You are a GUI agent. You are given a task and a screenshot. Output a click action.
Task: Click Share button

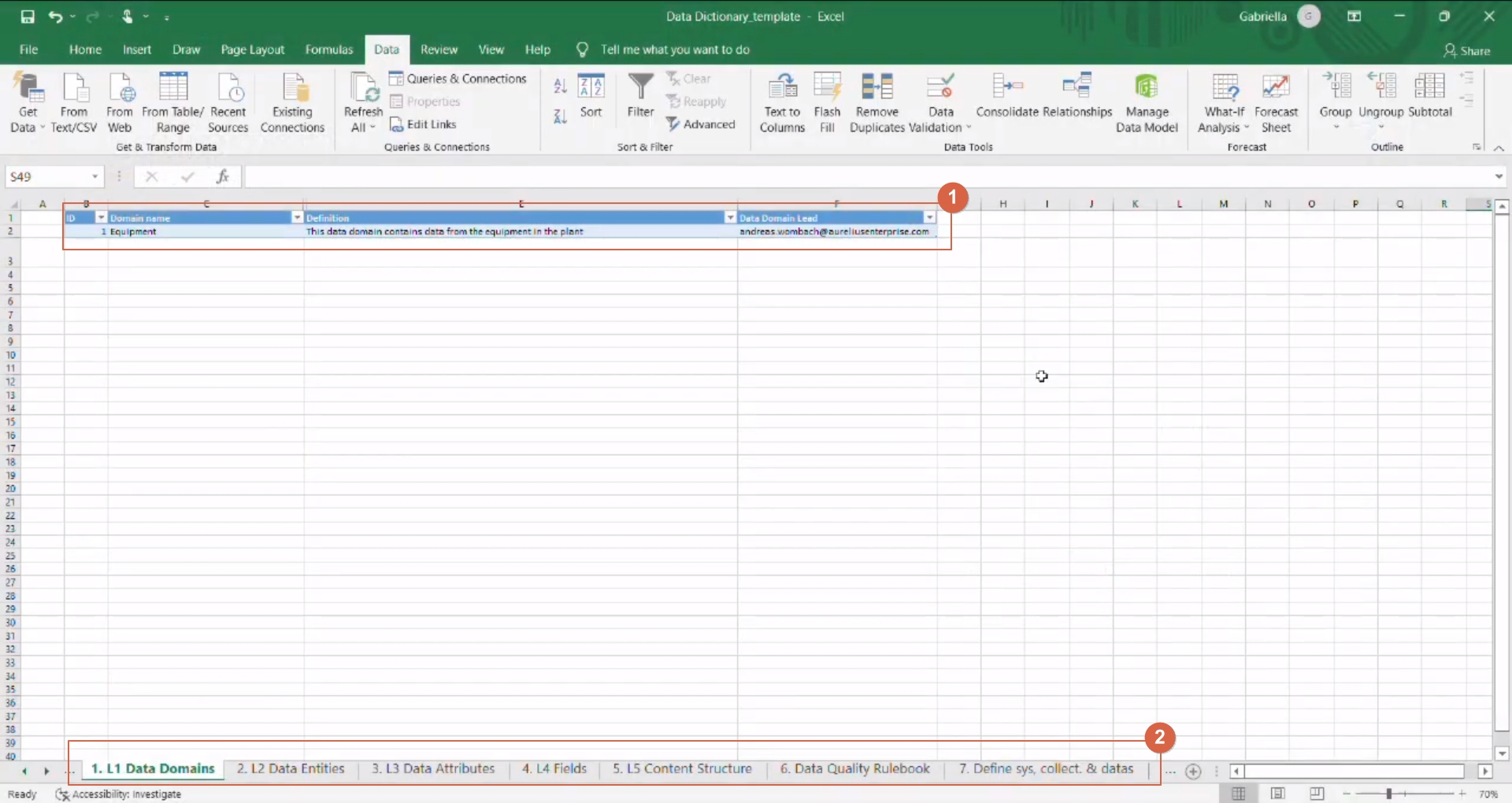[x=1466, y=50]
